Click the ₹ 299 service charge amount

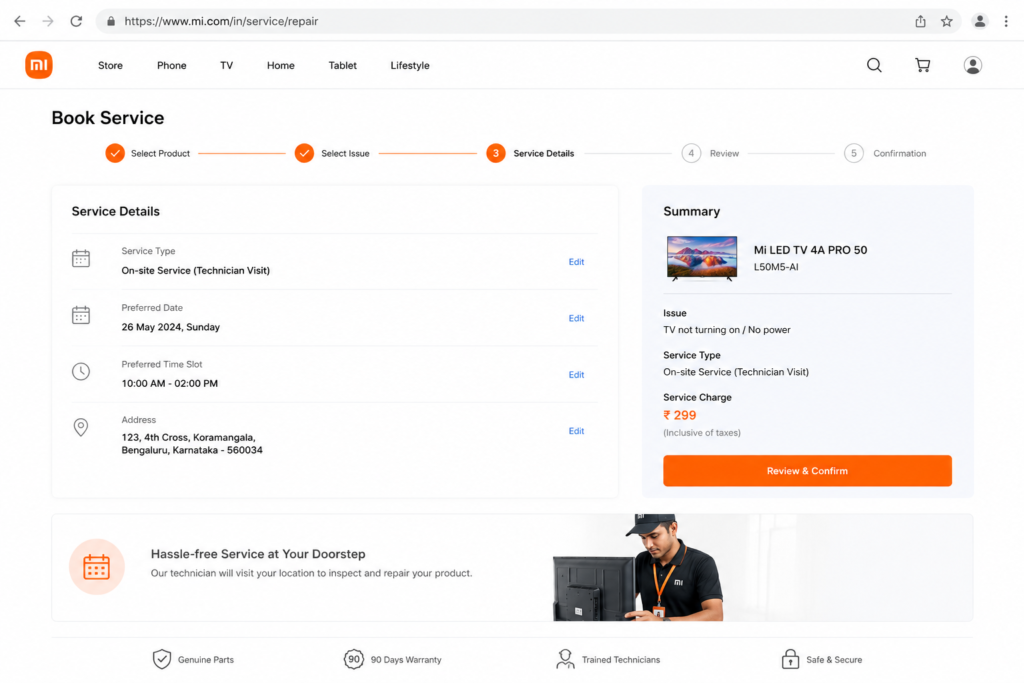click(x=680, y=415)
